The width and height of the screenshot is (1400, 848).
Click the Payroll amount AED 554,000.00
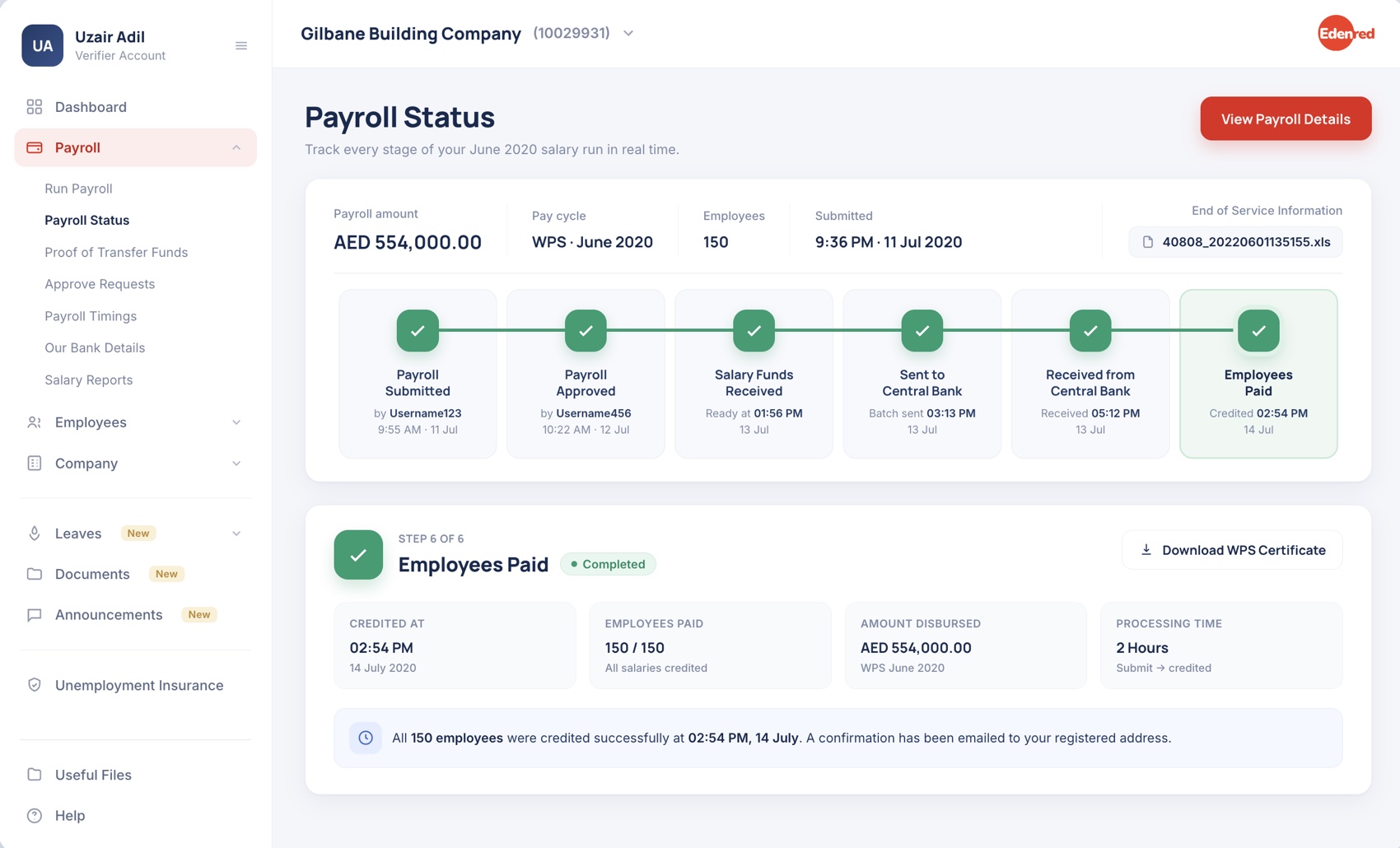pos(408,242)
